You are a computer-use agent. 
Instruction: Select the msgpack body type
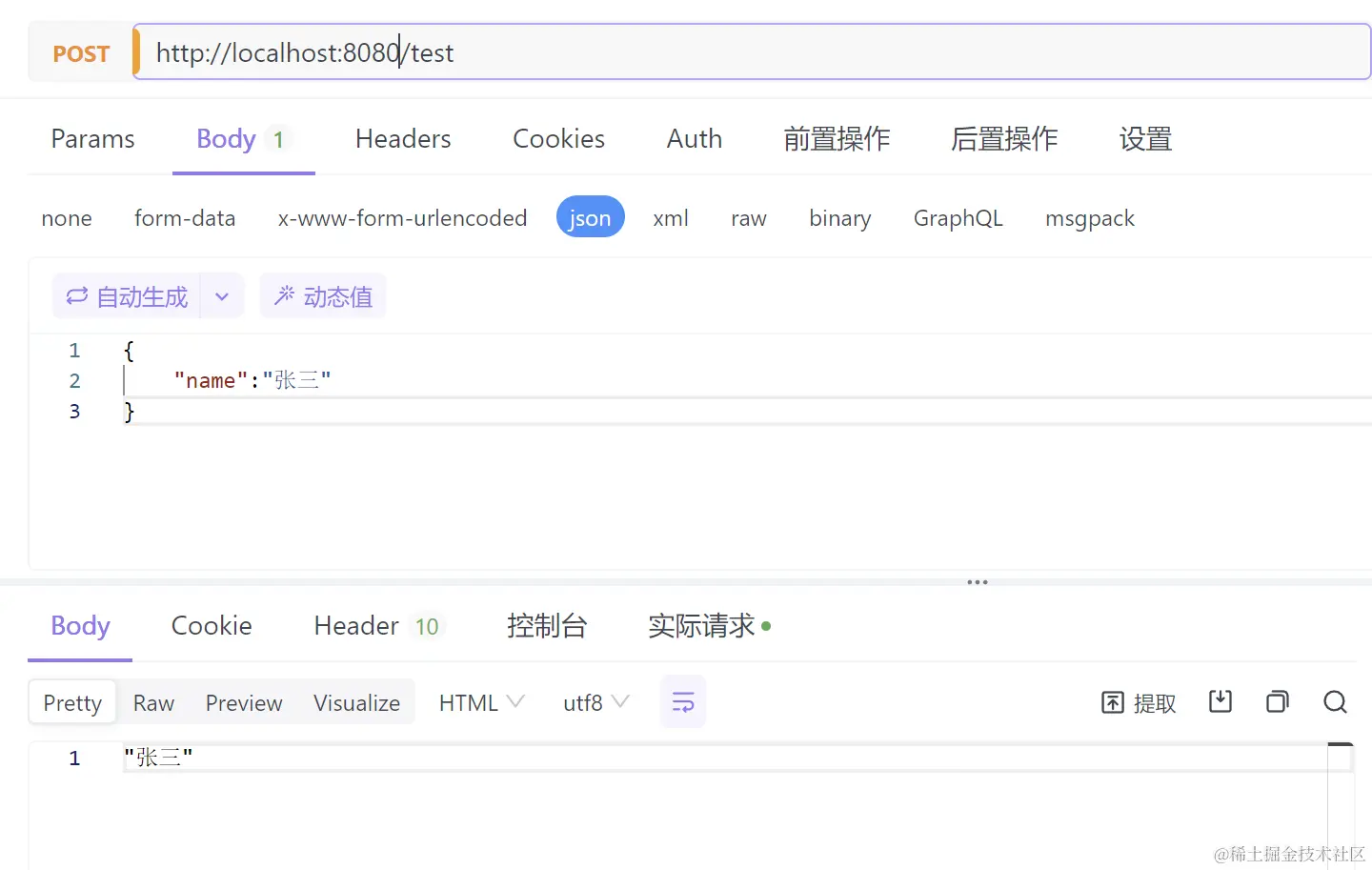(1090, 218)
